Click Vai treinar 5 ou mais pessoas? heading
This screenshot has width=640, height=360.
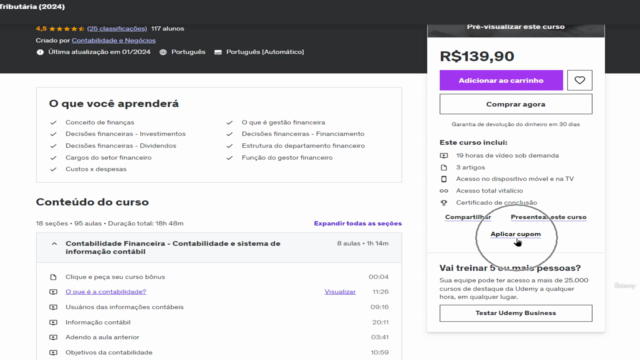510,268
